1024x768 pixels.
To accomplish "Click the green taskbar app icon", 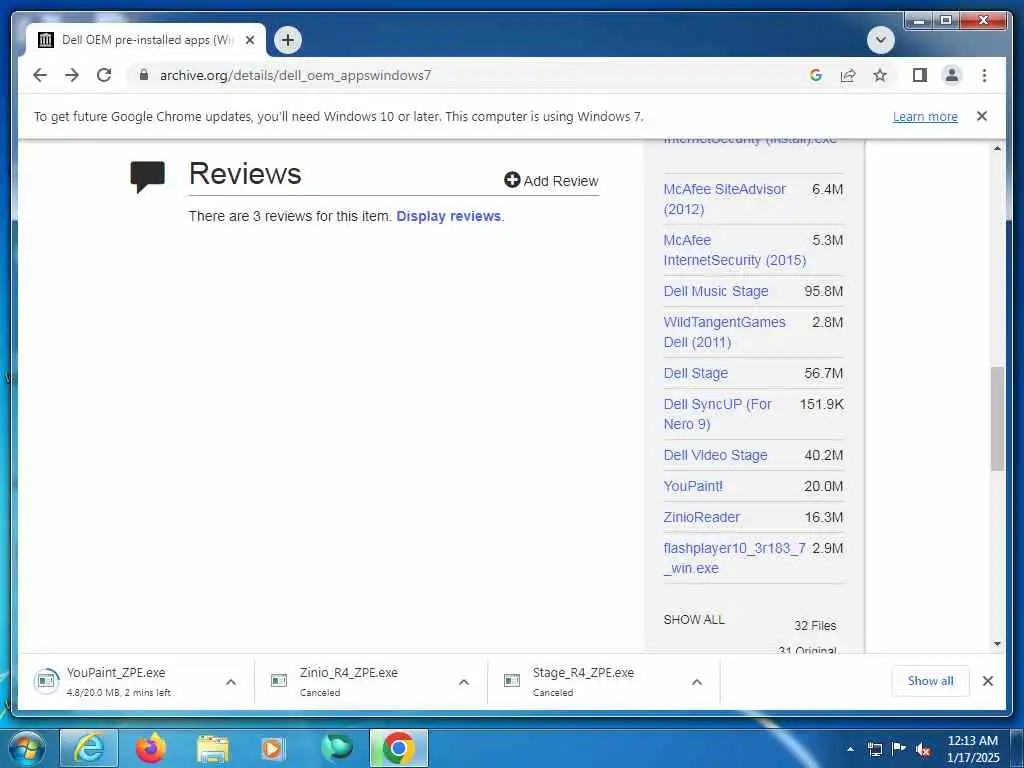I will [336, 748].
